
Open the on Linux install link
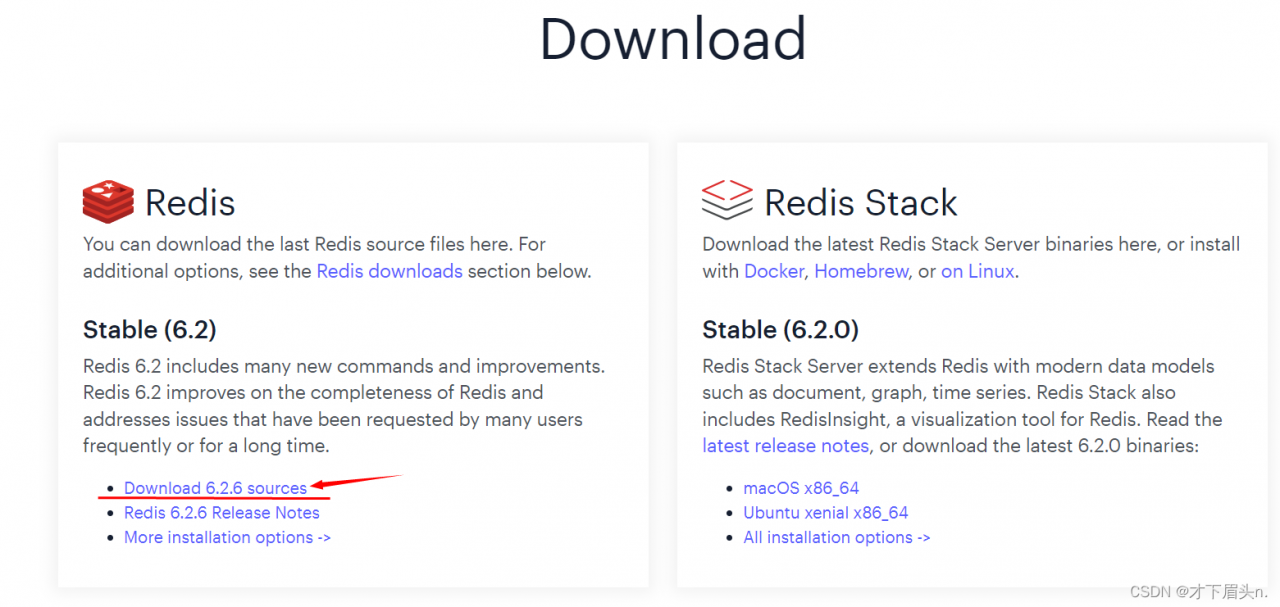click(x=978, y=271)
